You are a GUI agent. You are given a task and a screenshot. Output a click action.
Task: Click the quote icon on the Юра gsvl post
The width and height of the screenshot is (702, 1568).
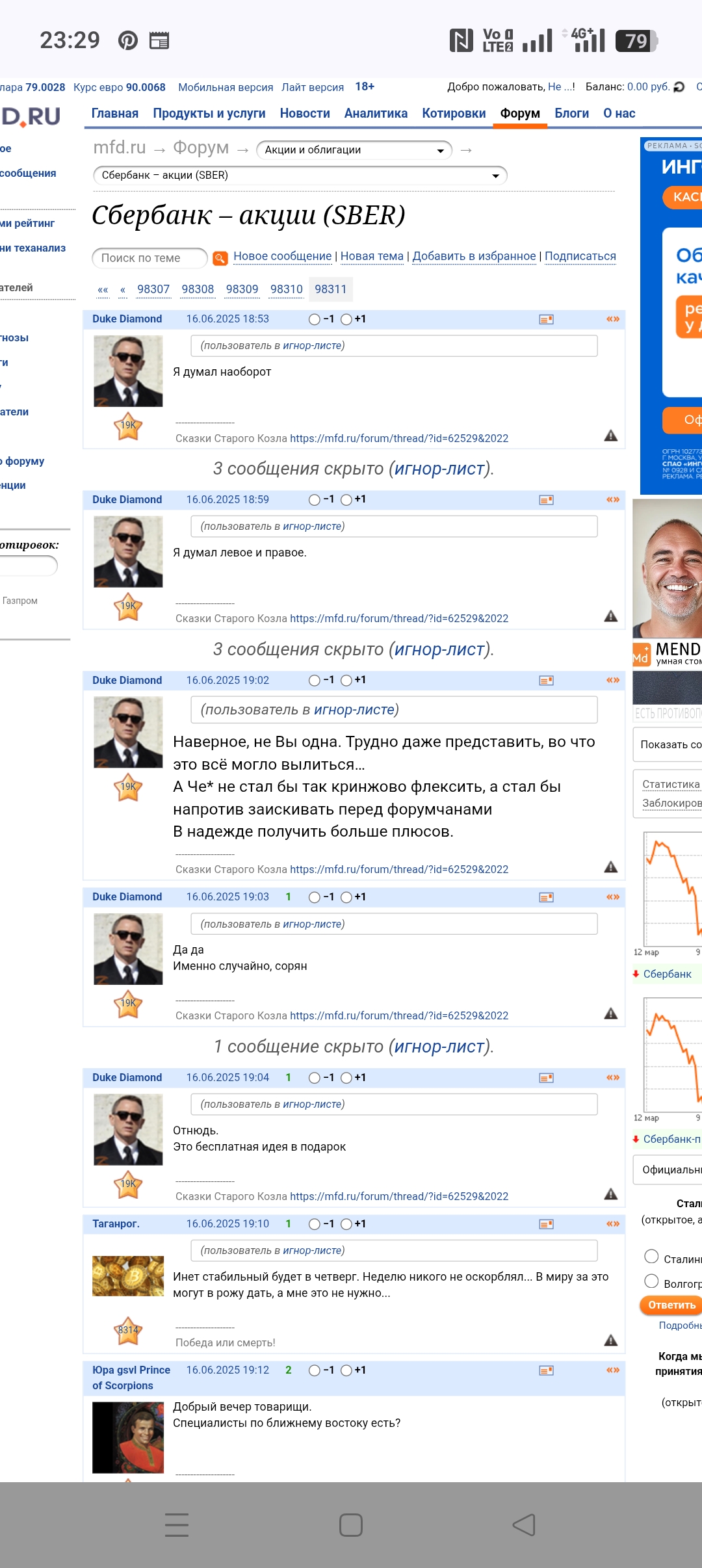[x=613, y=1370]
